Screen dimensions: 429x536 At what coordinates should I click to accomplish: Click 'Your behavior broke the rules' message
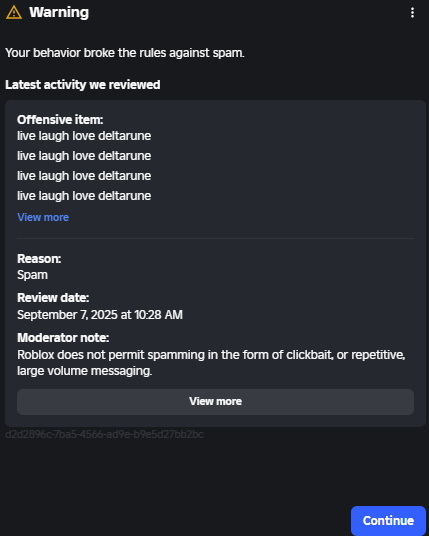click(x=125, y=53)
